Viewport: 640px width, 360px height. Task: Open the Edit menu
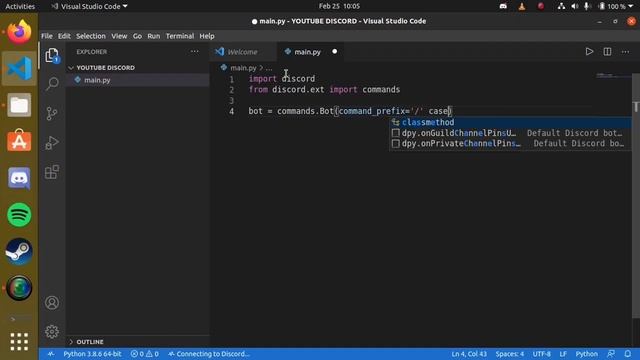pyautogui.click(x=64, y=36)
